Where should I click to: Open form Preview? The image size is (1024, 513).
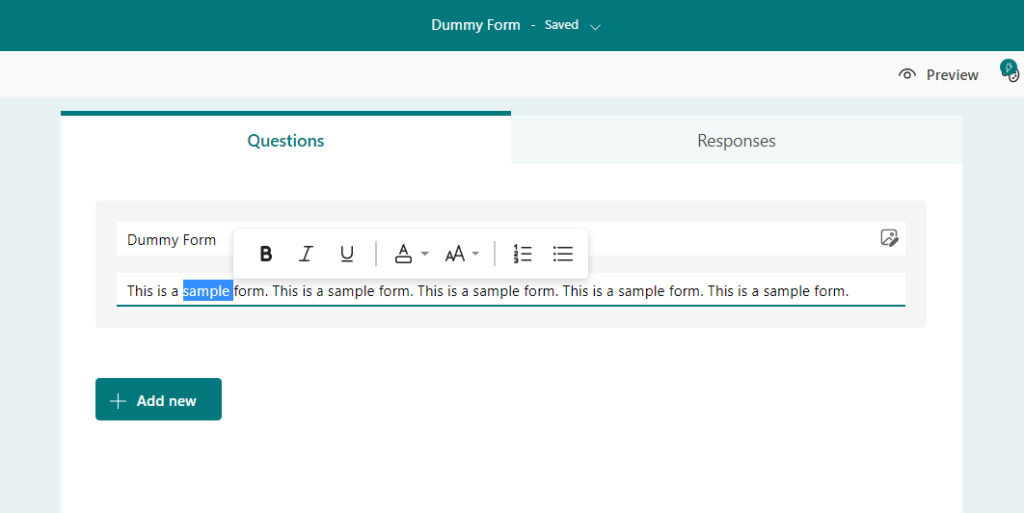coord(938,74)
